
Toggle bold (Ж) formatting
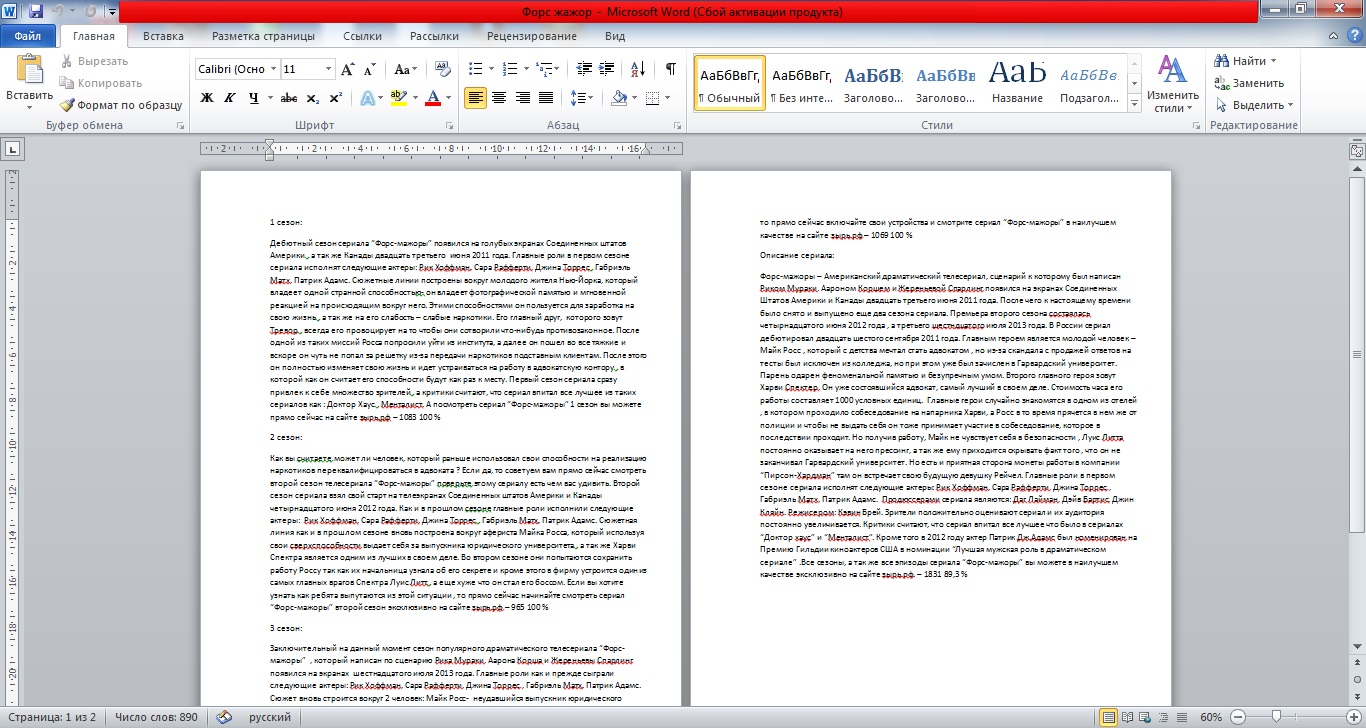pos(207,98)
